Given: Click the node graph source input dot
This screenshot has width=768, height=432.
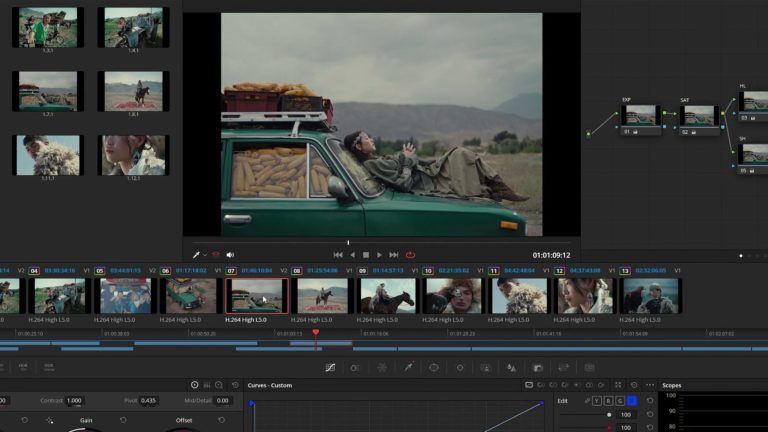Looking at the screenshot, I should tap(589, 134).
